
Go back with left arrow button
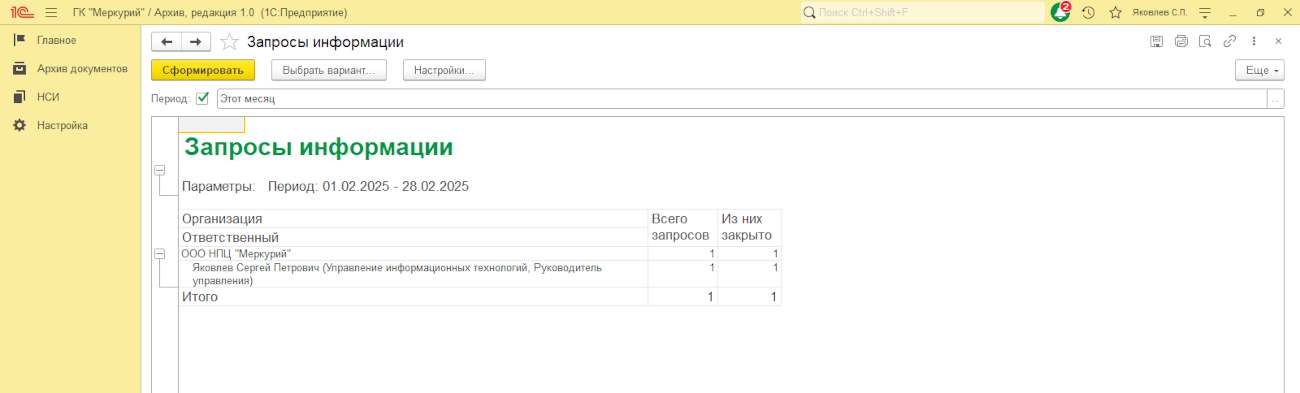[x=166, y=42]
